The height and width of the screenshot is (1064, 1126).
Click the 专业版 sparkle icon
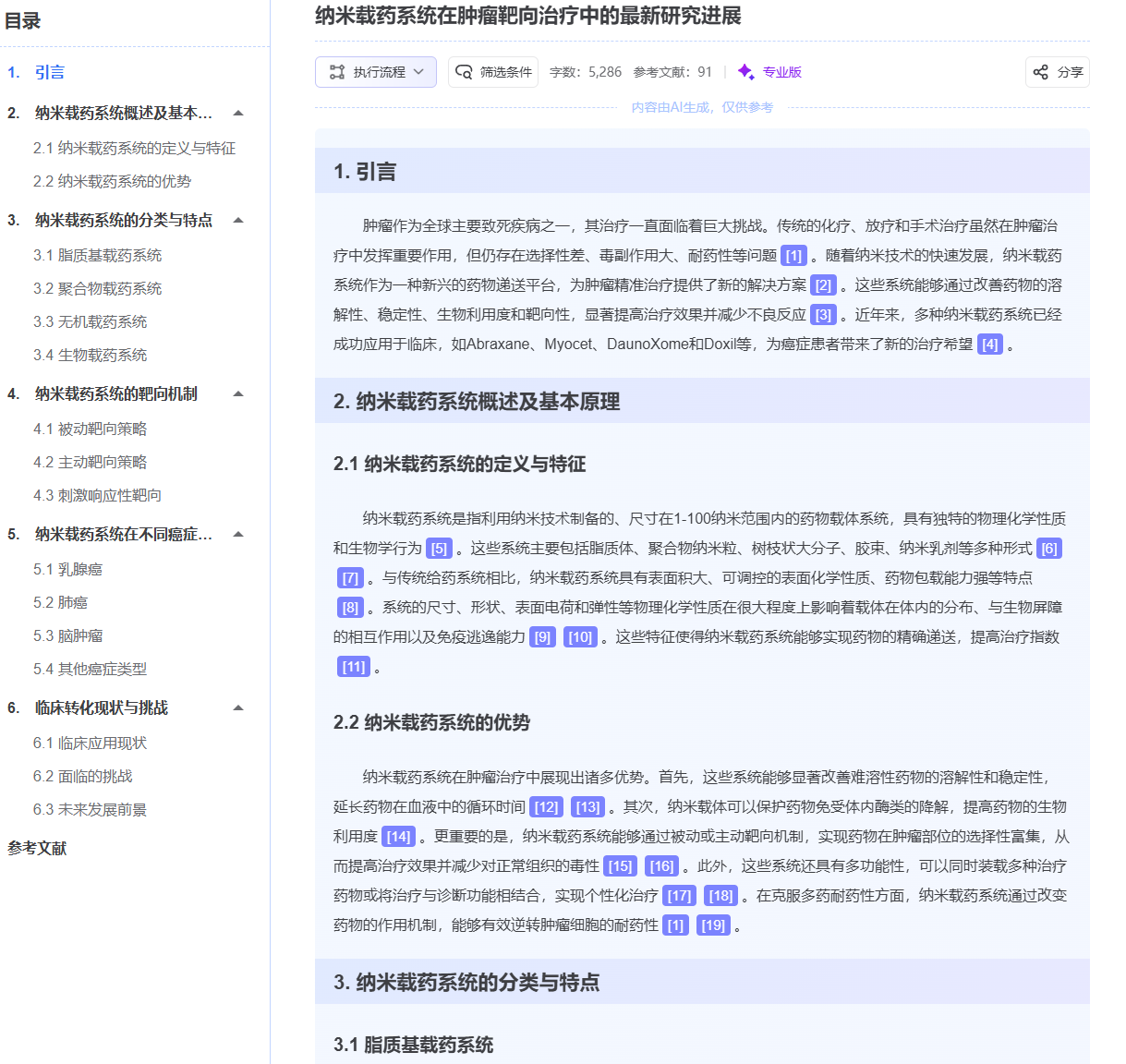[746, 72]
